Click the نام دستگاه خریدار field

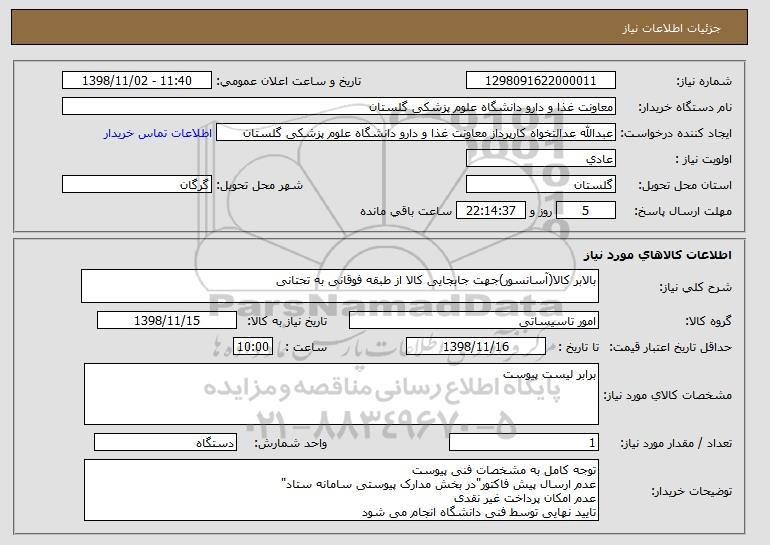339,107
